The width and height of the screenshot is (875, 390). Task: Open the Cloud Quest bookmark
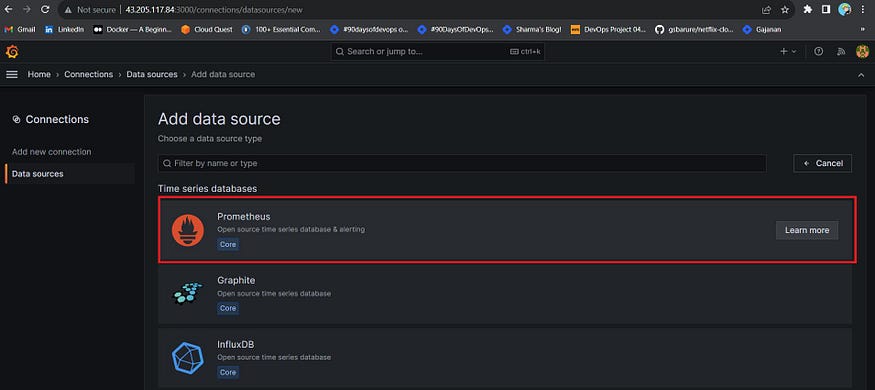pos(207,30)
